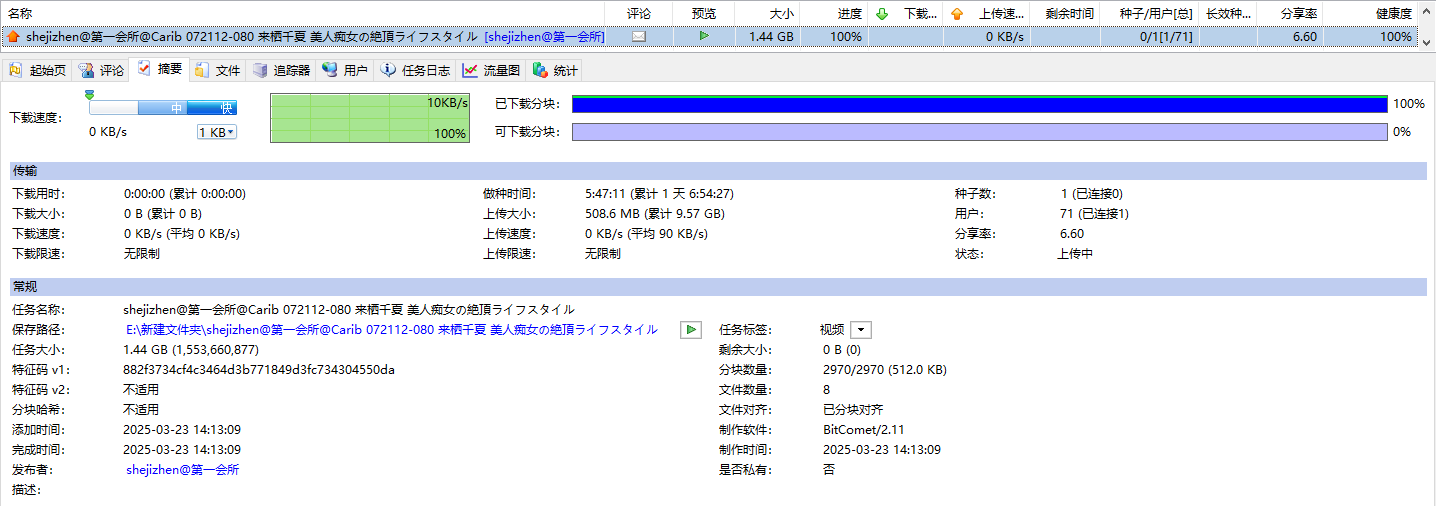Click the task list scrollbar up arrow
Image resolution: width=1436 pixels, height=506 pixels.
[1427, 8]
